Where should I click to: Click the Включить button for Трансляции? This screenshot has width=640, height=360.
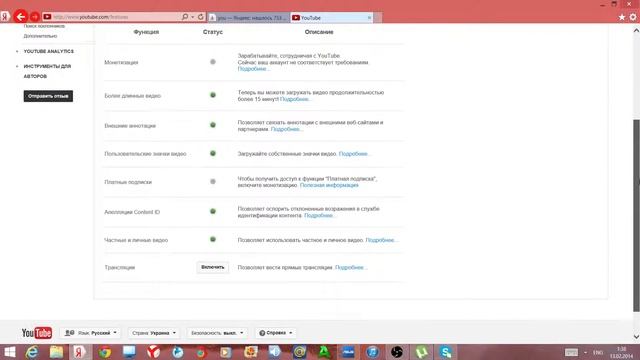(213, 267)
